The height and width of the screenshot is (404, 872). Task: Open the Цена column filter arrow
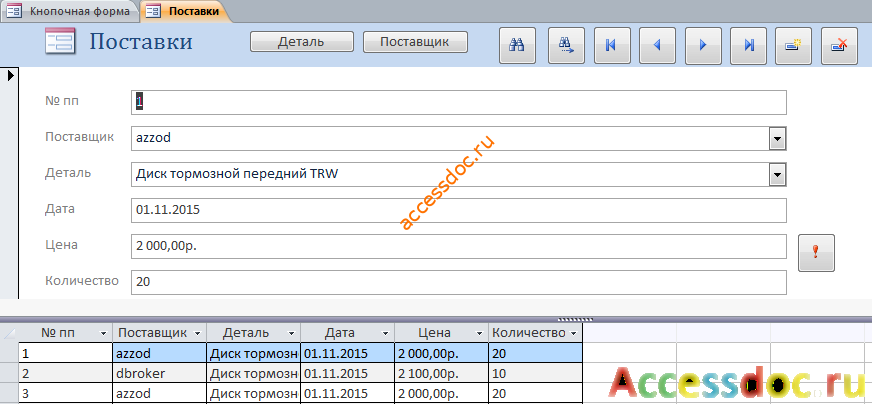479,333
